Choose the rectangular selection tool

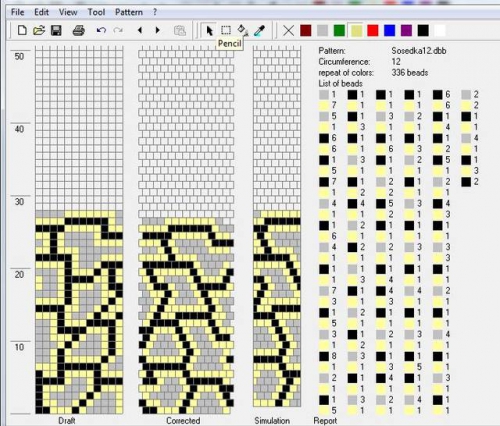click(226, 31)
